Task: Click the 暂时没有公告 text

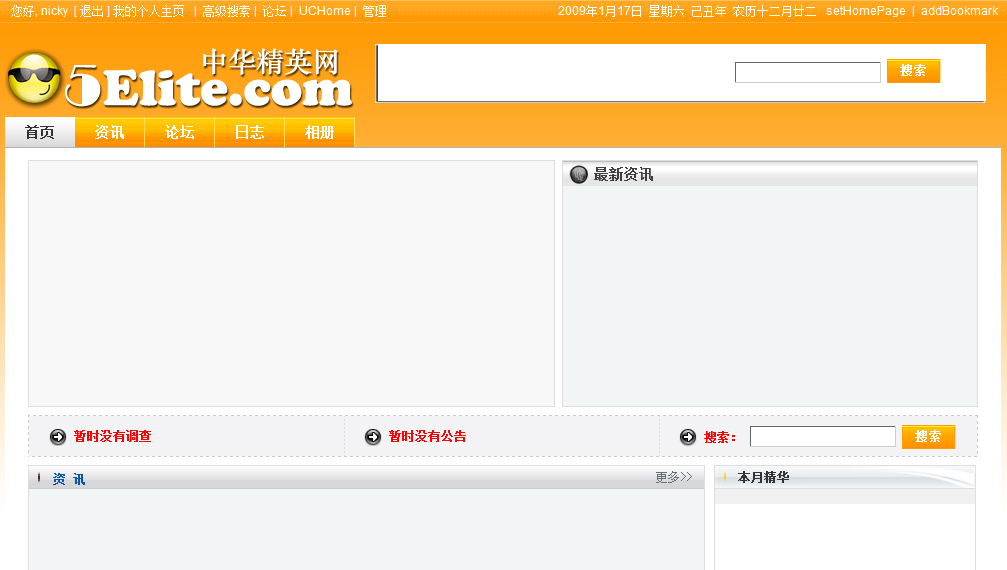Action: (x=427, y=436)
